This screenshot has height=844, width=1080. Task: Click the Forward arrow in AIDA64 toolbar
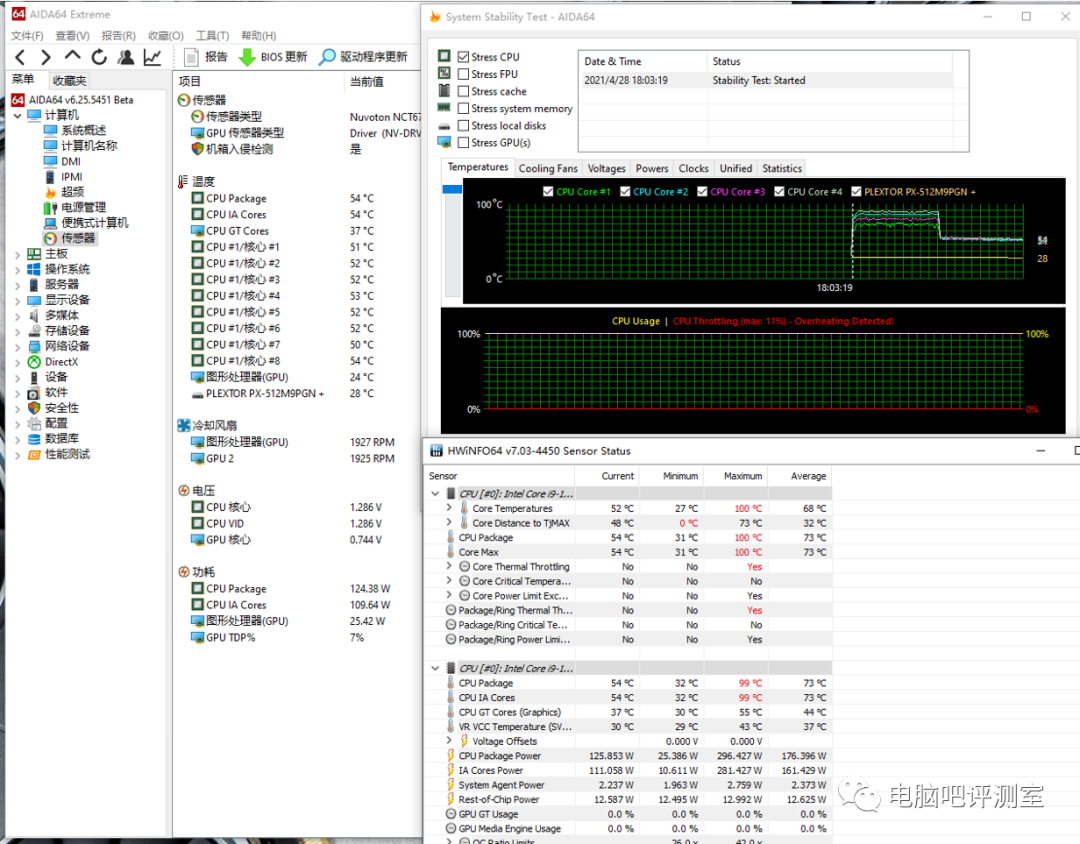coord(45,57)
